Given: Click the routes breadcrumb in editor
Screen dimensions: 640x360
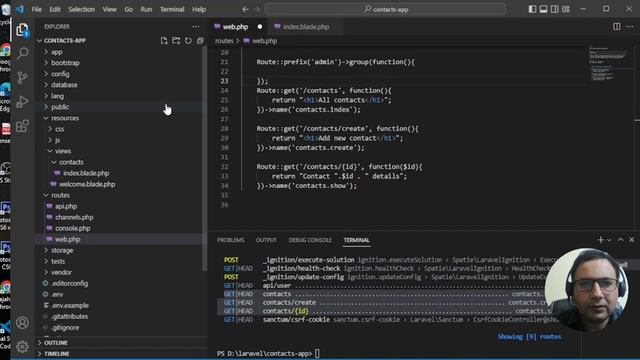Looking at the screenshot, I should coord(224,41).
